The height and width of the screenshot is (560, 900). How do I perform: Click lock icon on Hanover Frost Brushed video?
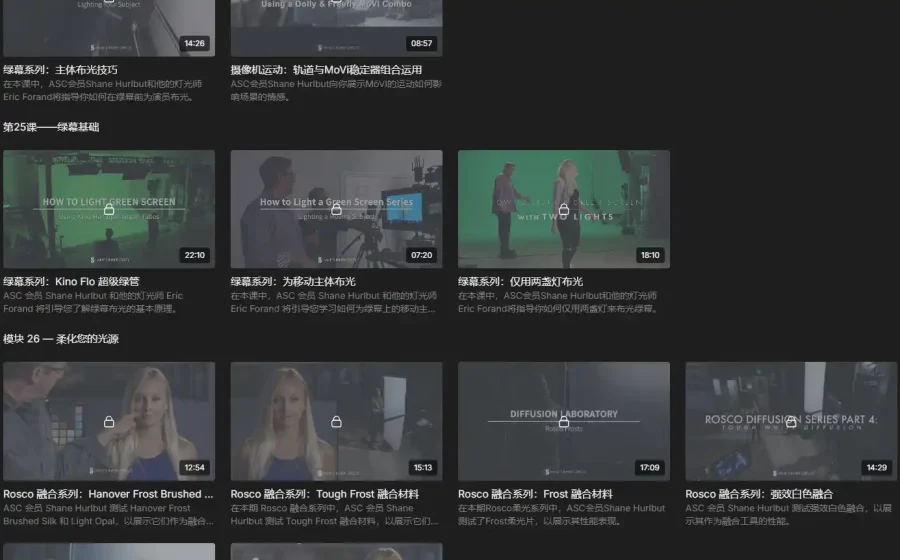(109, 422)
